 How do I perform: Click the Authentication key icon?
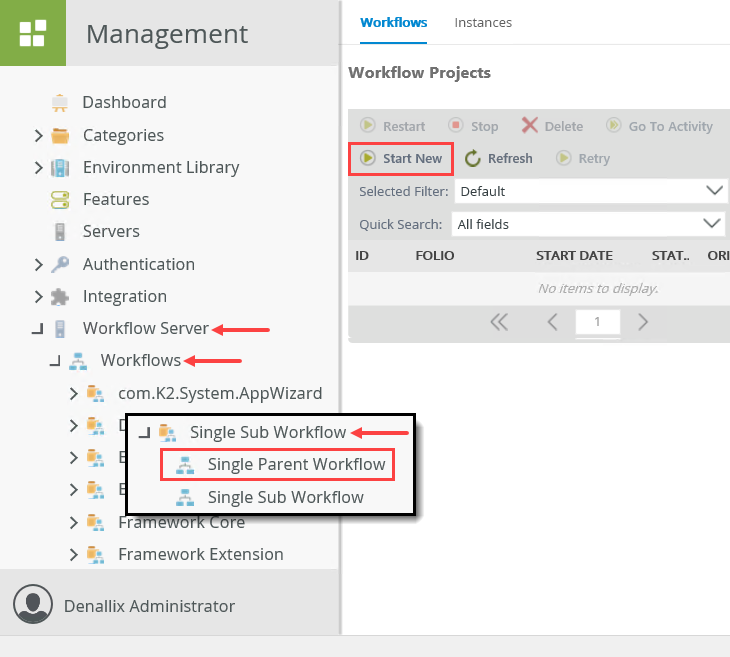60,264
